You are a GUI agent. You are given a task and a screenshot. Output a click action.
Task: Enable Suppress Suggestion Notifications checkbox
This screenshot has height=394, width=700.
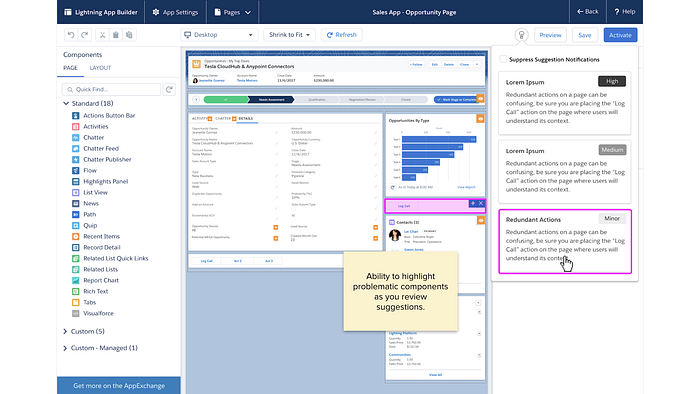[x=503, y=59]
